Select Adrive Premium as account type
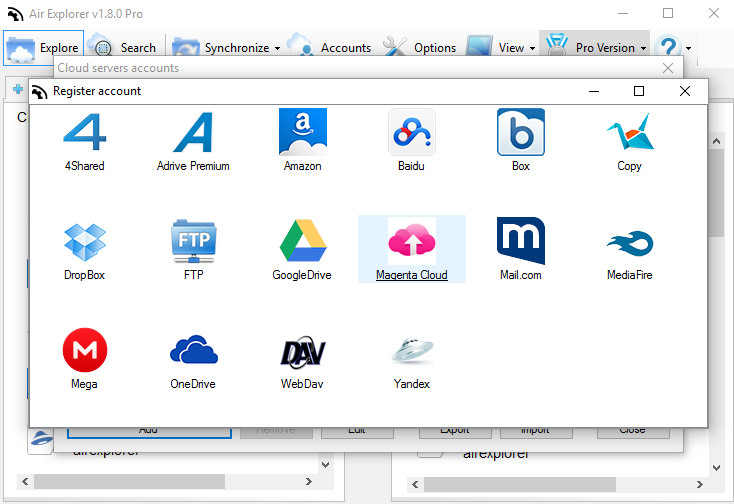 193,132
